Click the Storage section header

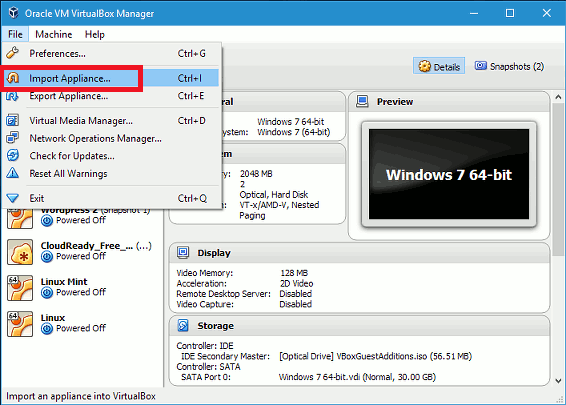pyautogui.click(x=359, y=326)
